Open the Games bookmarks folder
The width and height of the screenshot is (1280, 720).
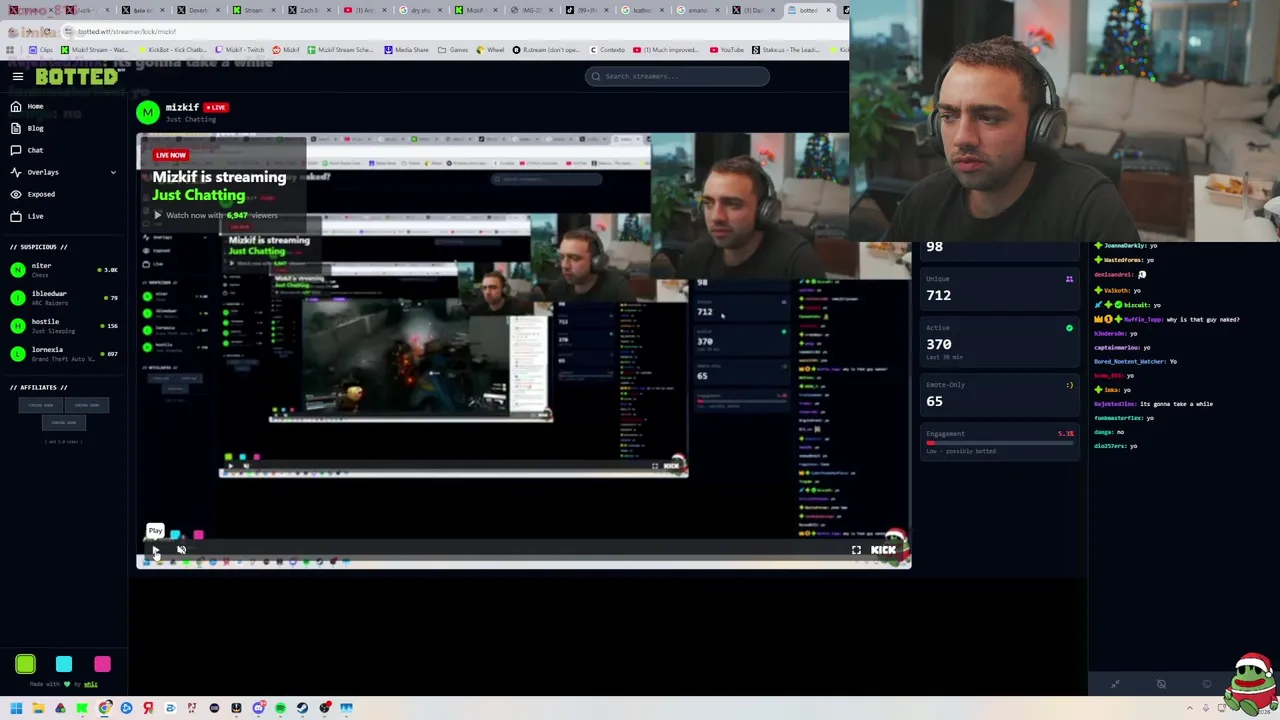pyautogui.click(x=453, y=50)
